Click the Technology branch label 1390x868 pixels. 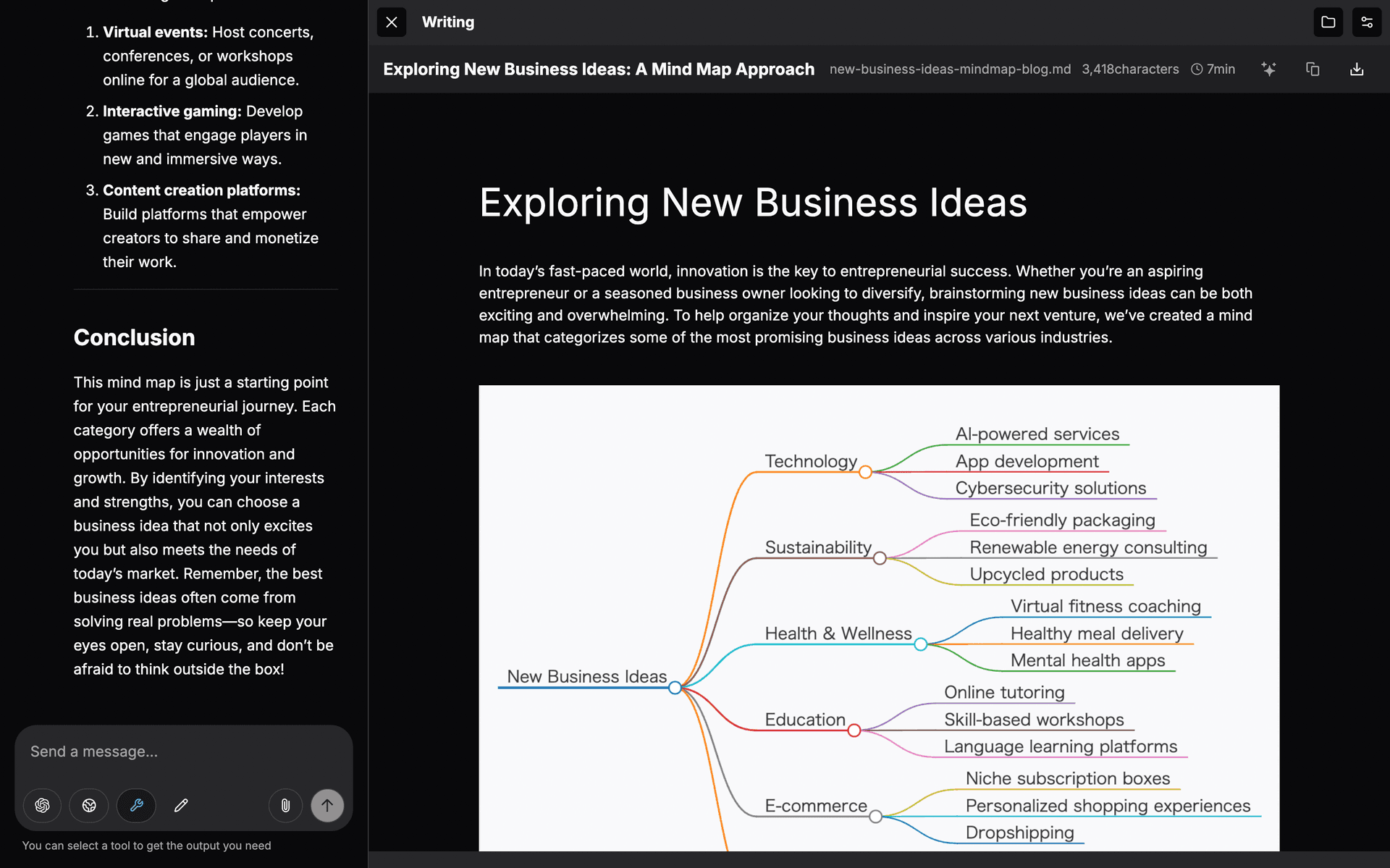(811, 461)
